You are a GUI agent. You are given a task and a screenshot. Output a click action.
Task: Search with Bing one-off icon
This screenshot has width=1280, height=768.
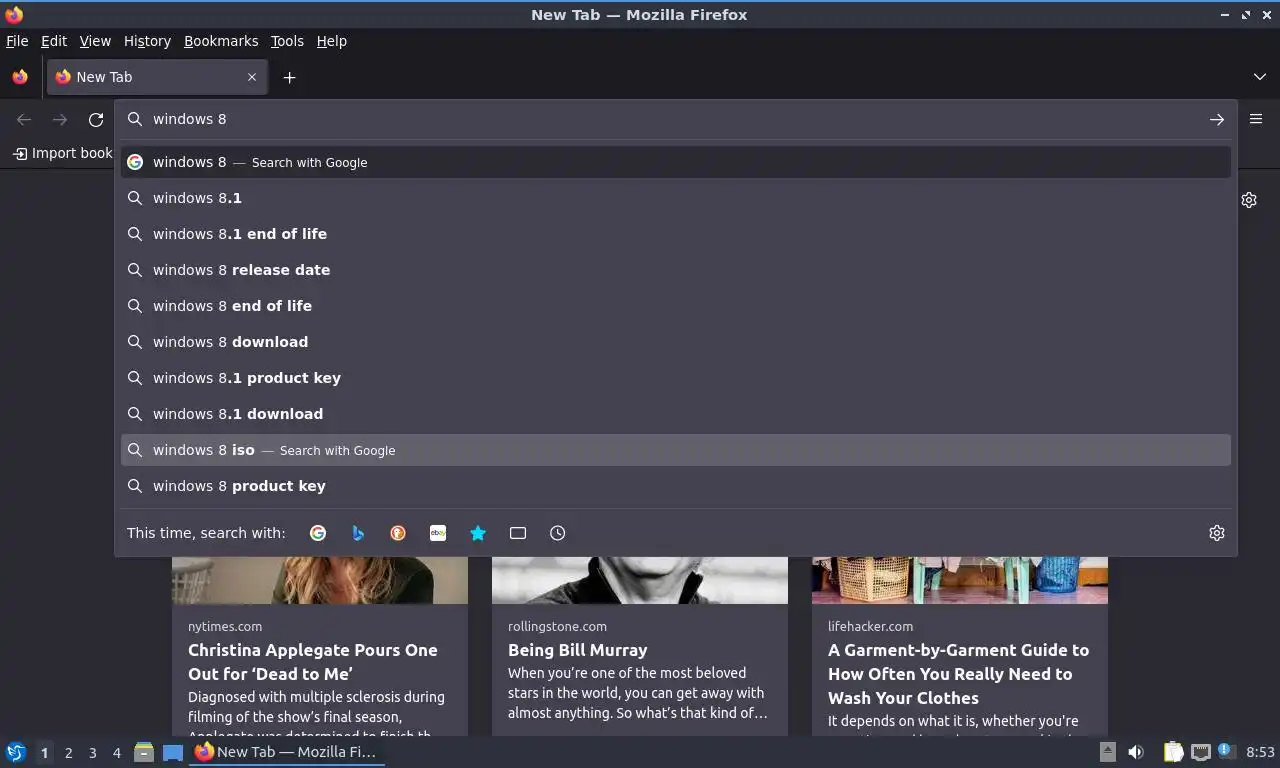358,533
